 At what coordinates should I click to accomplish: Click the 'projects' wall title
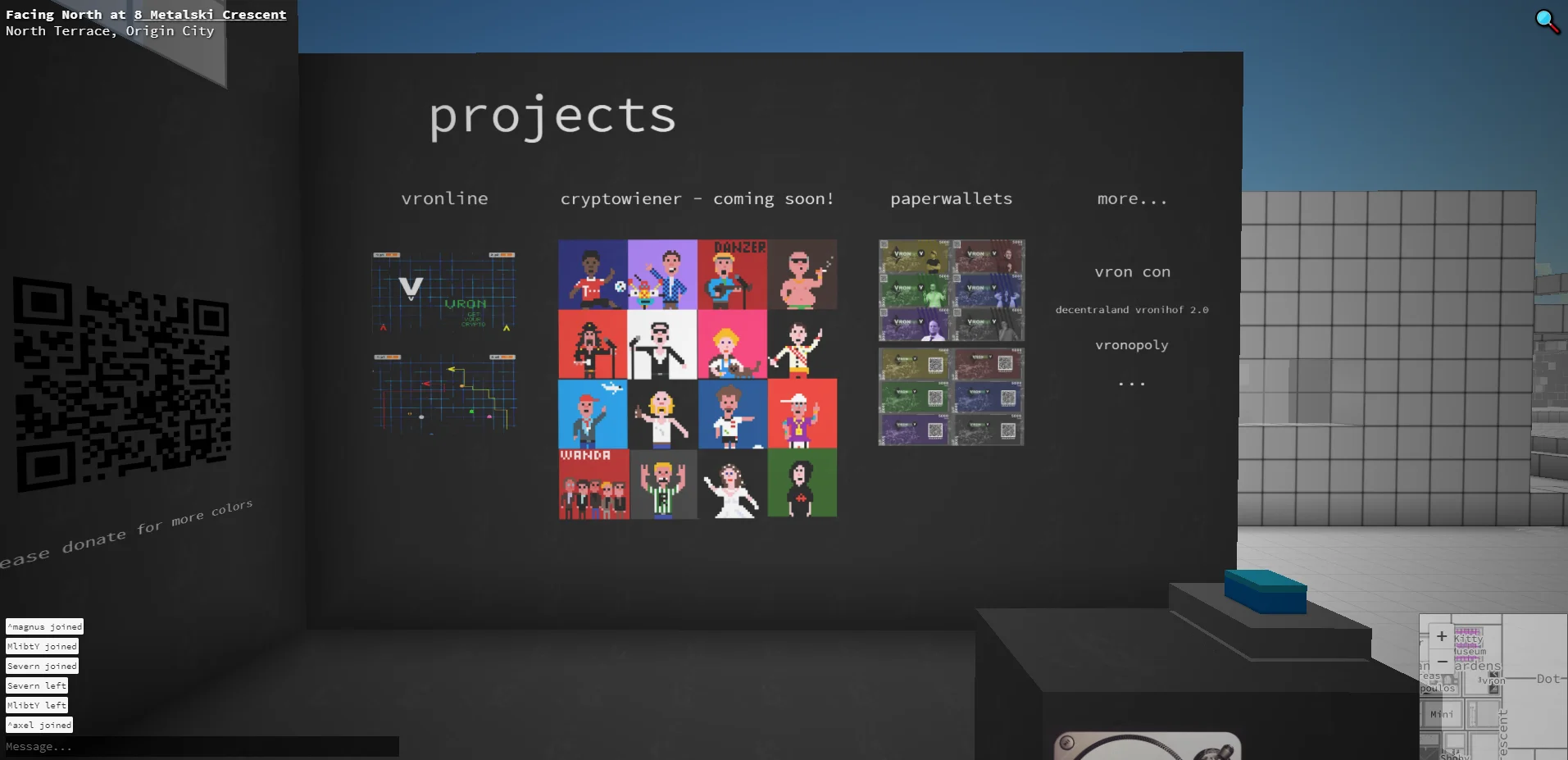click(553, 116)
